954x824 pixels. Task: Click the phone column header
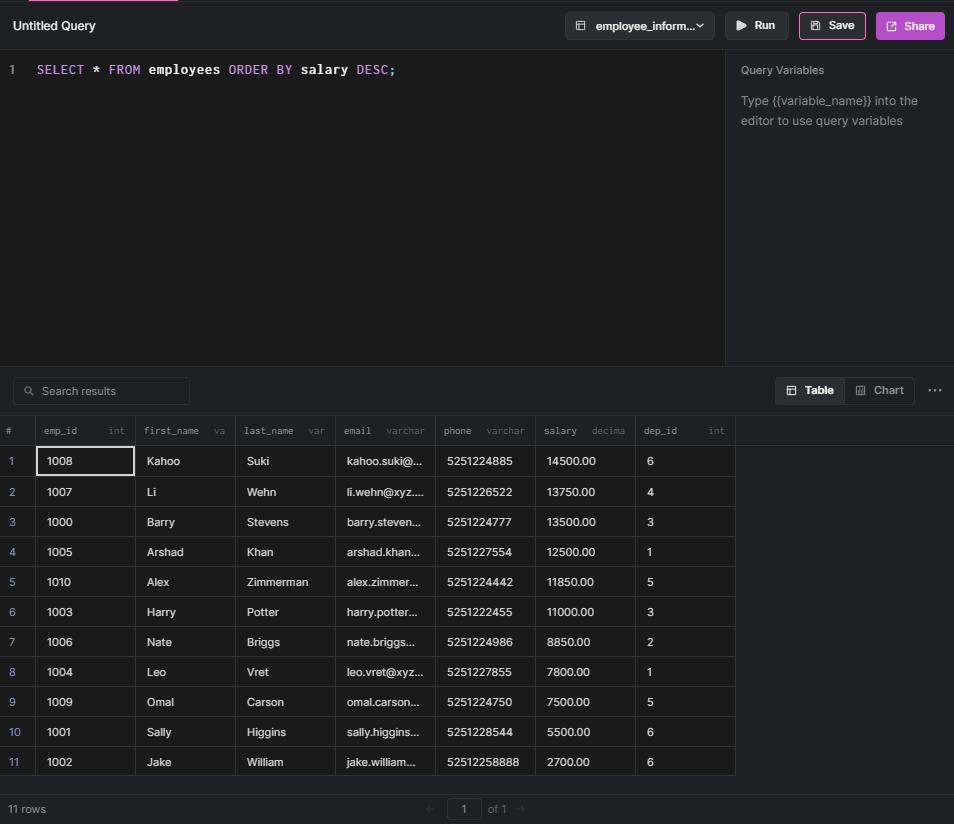point(485,430)
